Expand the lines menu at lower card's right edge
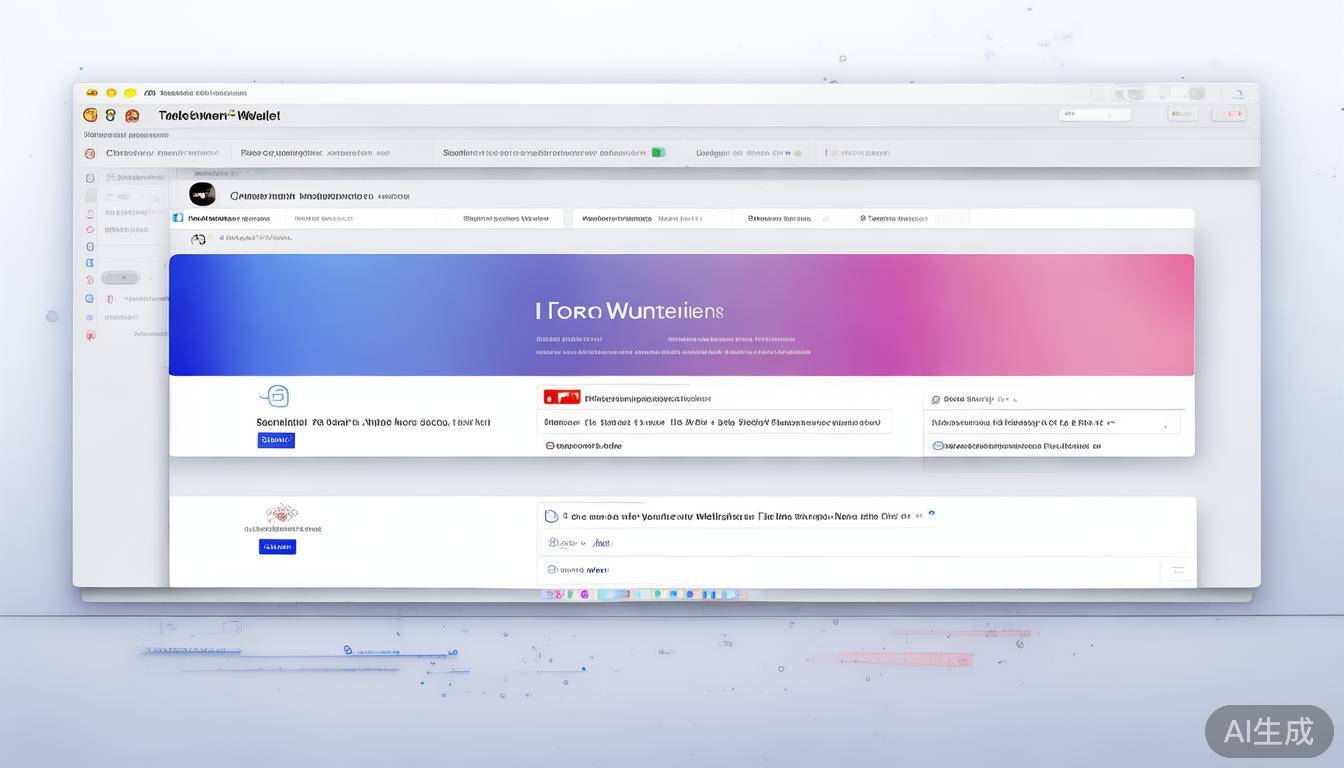The width and height of the screenshot is (1344, 768). [1177, 570]
